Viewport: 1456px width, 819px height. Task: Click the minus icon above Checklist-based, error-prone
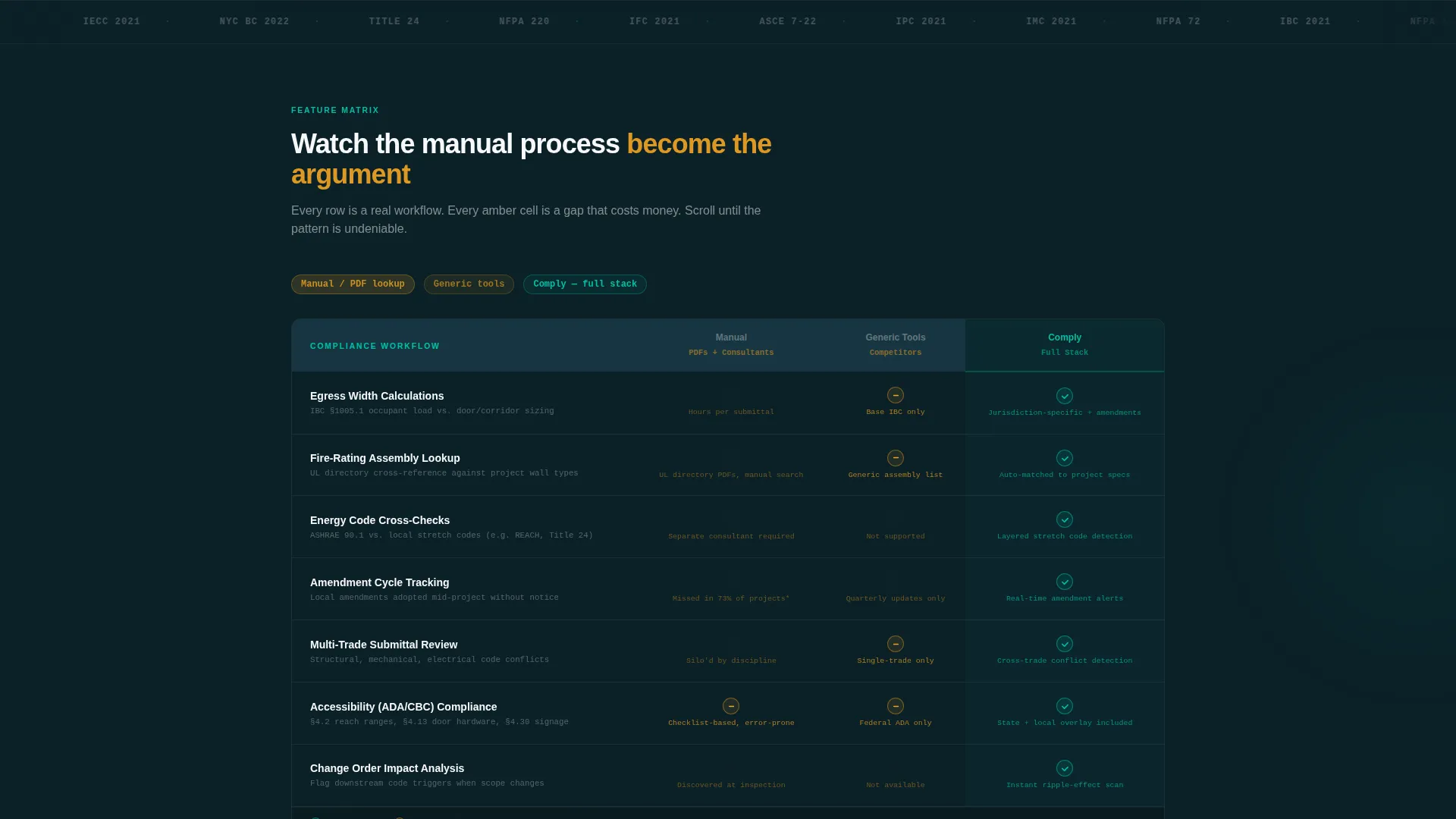pyautogui.click(x=731, y=706)
